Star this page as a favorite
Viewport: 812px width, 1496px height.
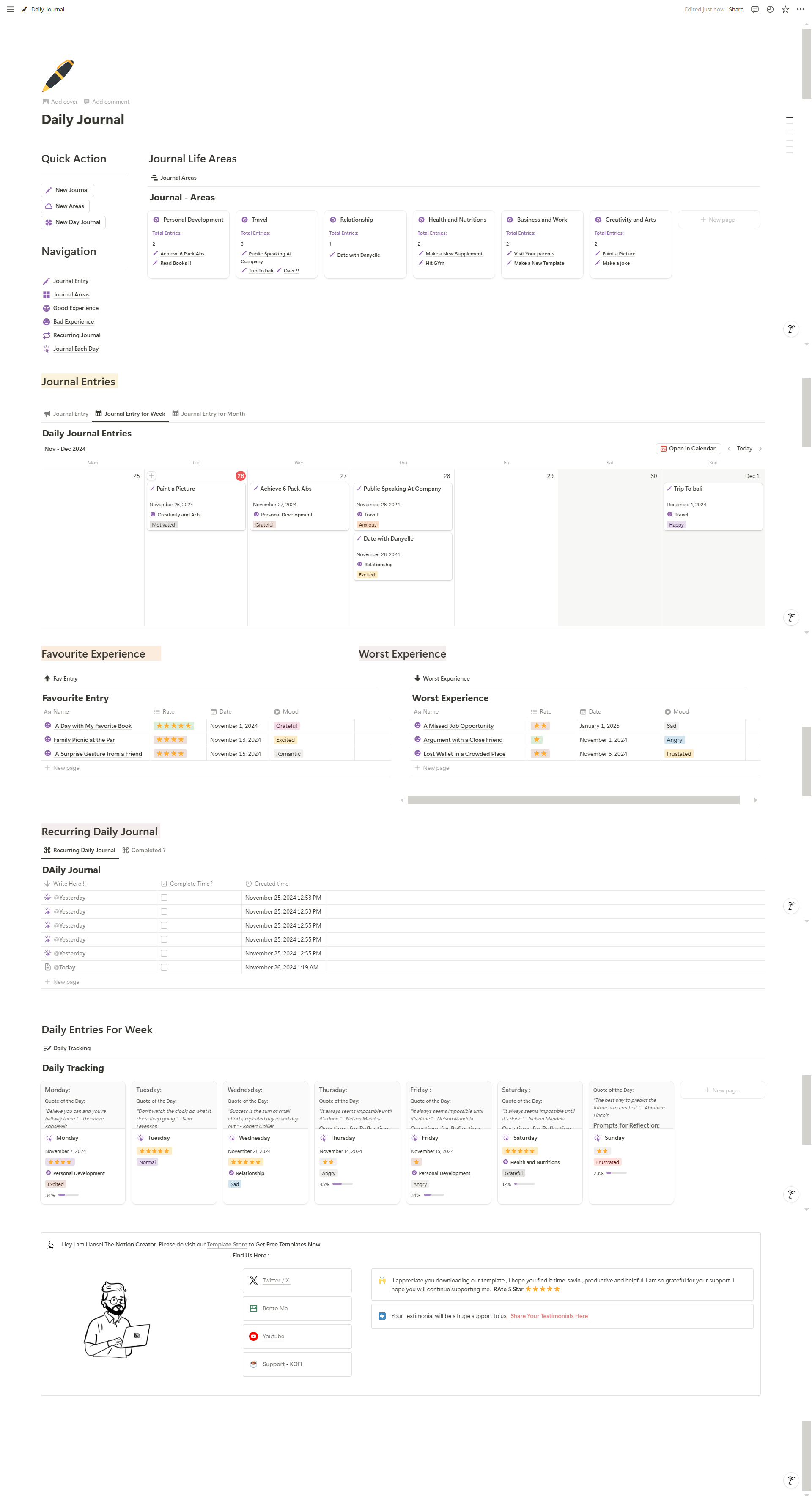785,9
